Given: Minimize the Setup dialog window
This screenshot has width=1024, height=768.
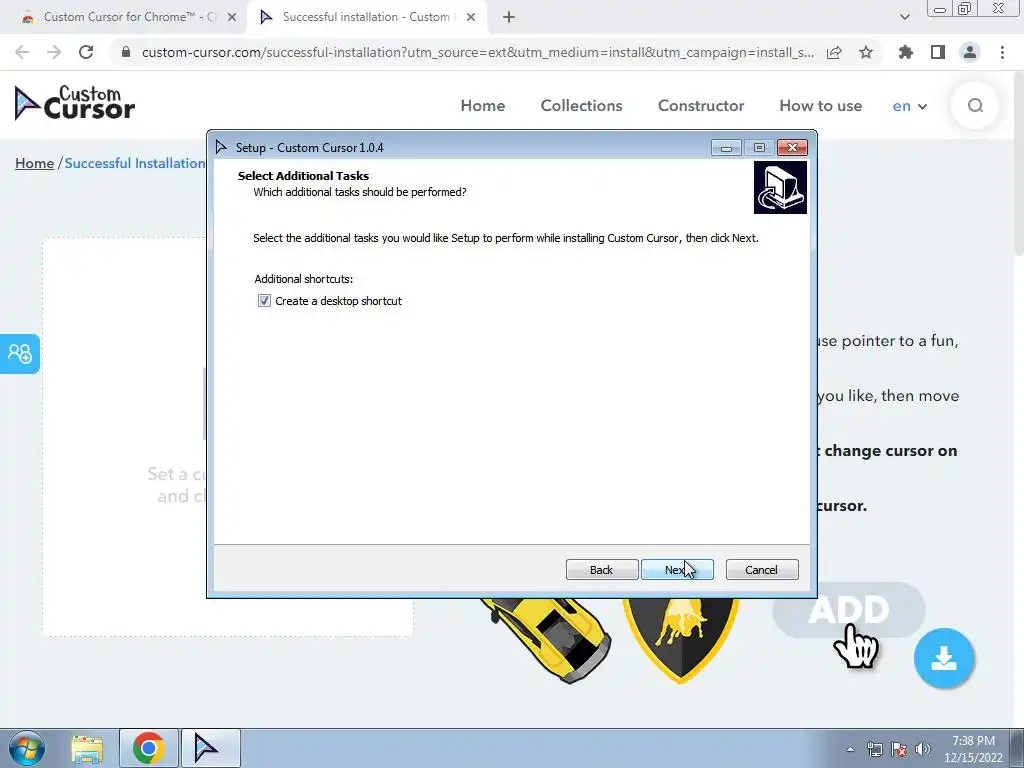Looking at the screenshot, I should tap(726, 148).
